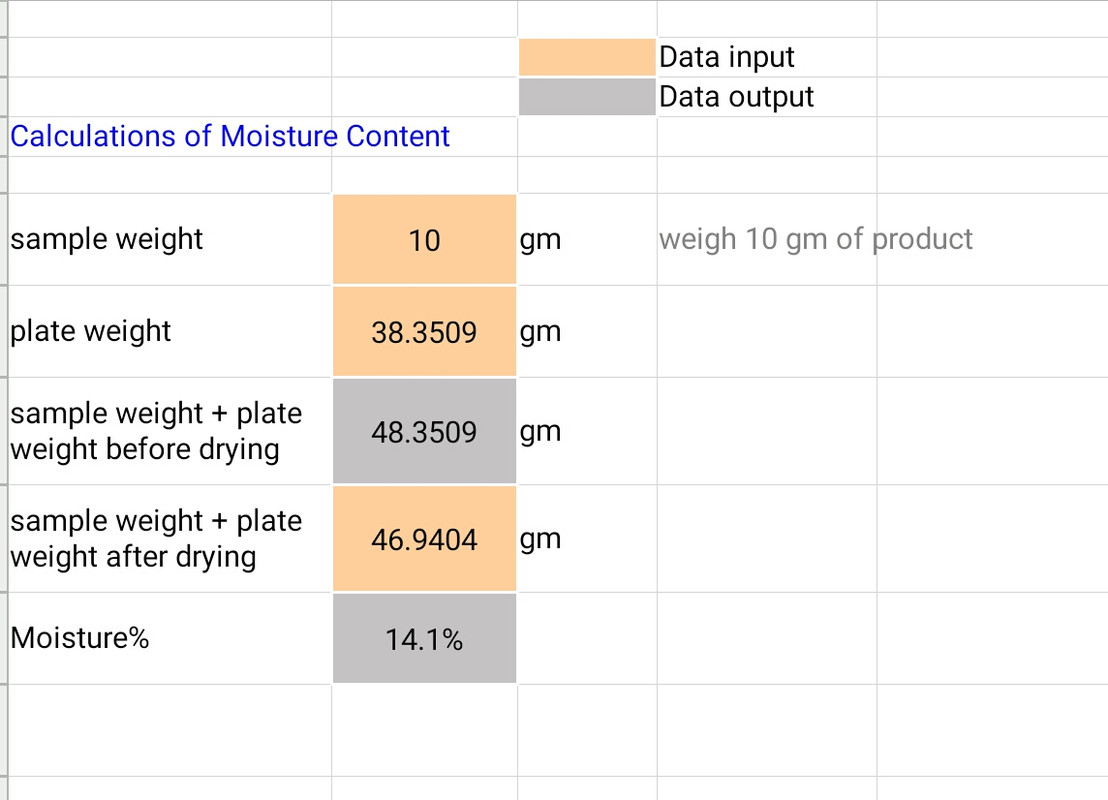Click the gm unit beside sample weight
The image size is (1108, 800).
541,240
